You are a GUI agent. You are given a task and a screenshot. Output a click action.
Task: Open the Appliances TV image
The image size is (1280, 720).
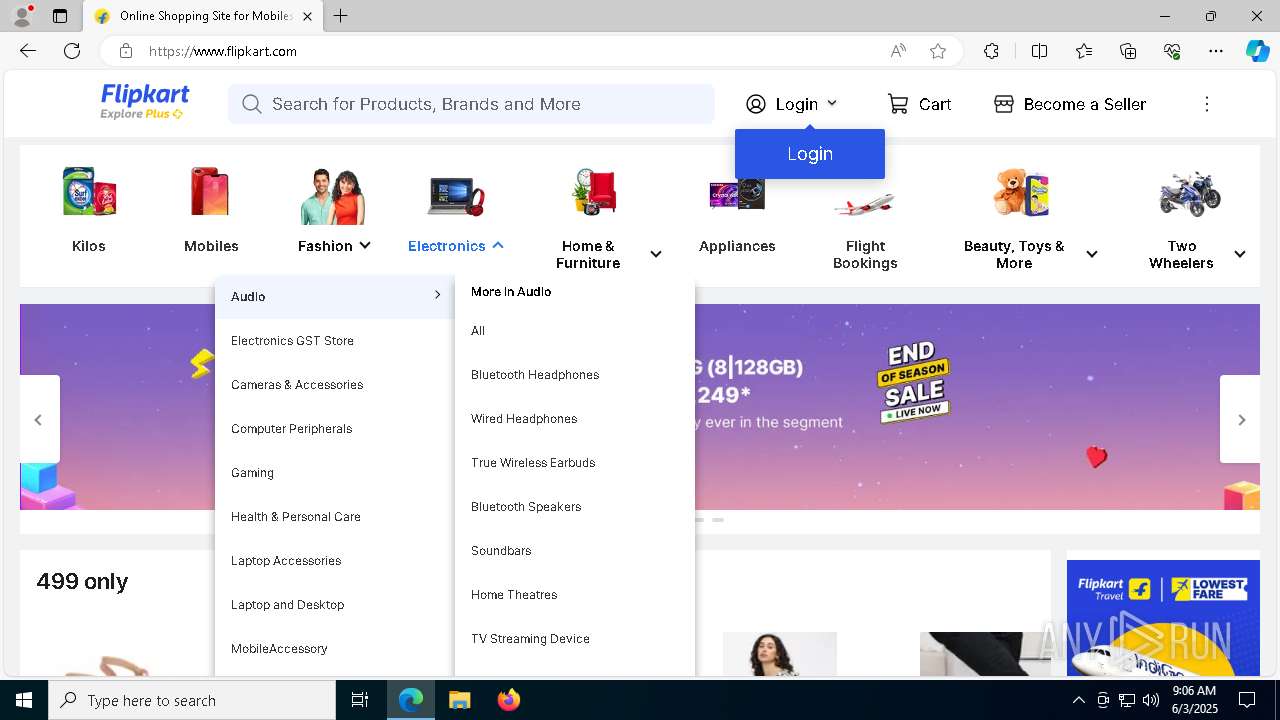pos(737,193)
